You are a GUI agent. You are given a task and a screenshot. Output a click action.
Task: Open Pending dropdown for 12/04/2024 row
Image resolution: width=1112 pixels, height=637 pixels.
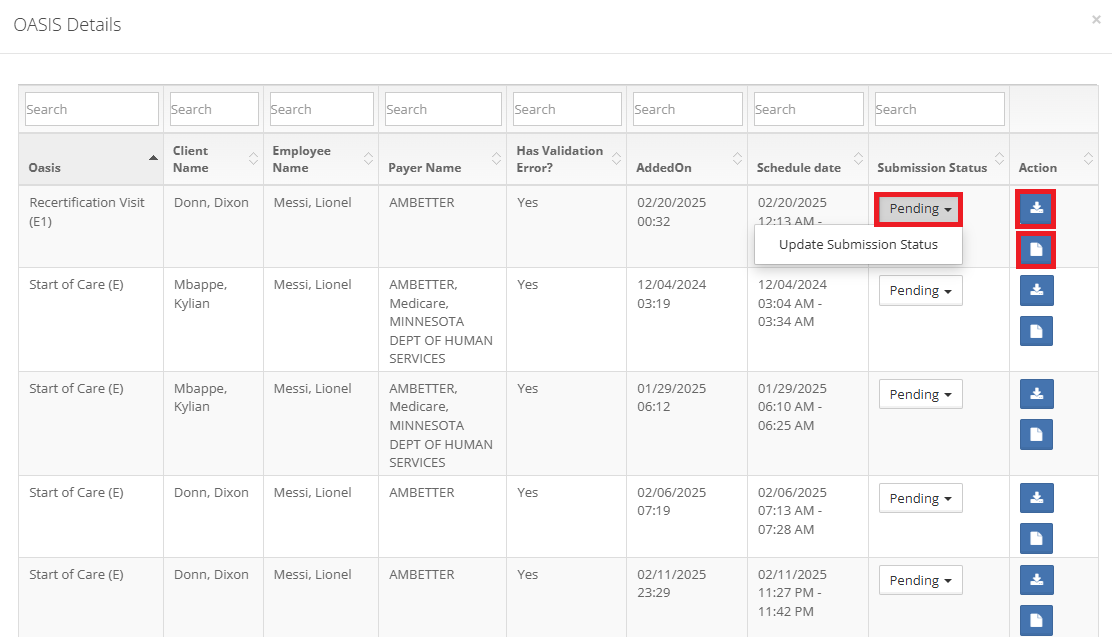[920, 291]
